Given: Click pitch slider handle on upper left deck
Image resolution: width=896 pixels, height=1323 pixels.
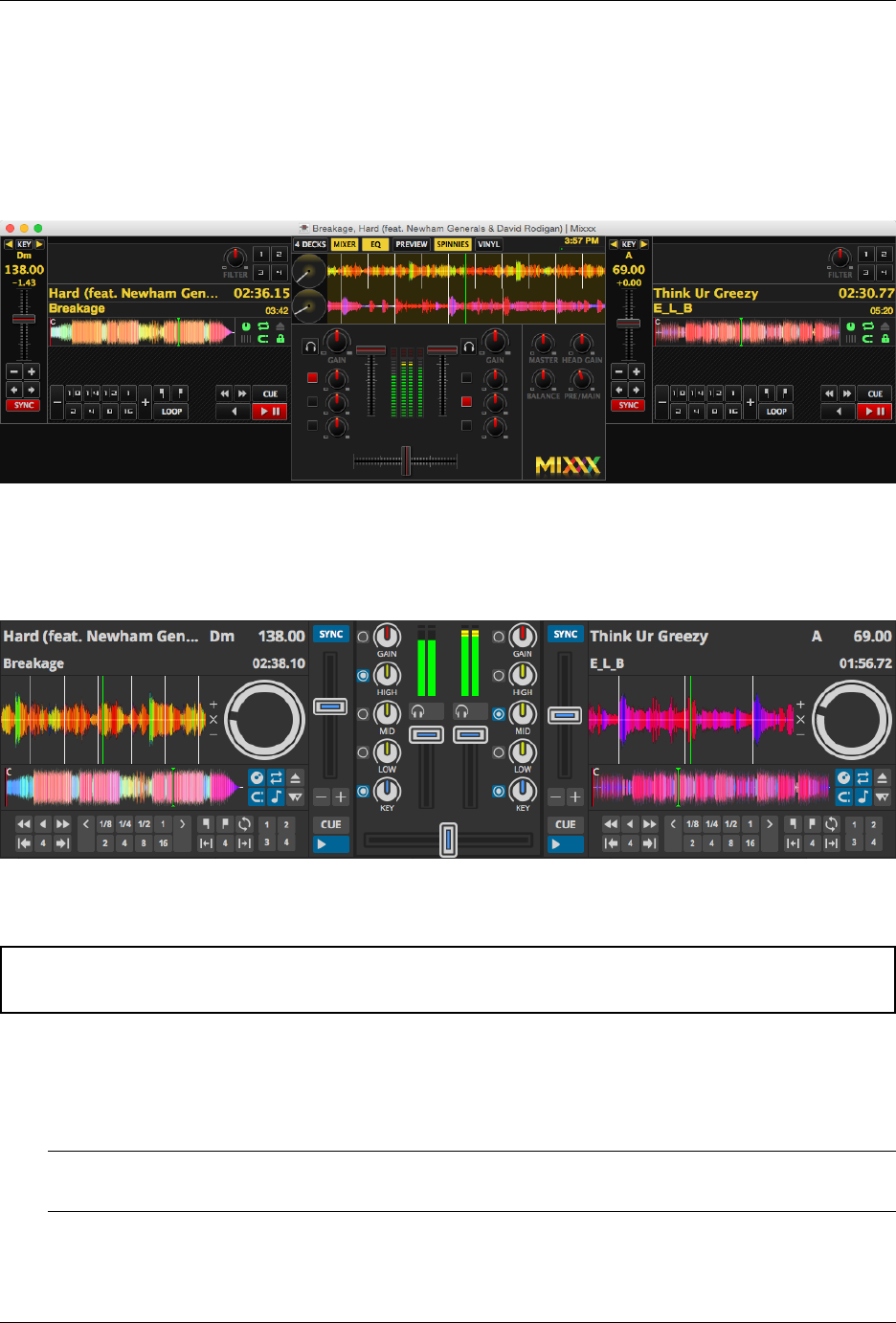Looking at the screenshot, I should [x=24, y=319].
